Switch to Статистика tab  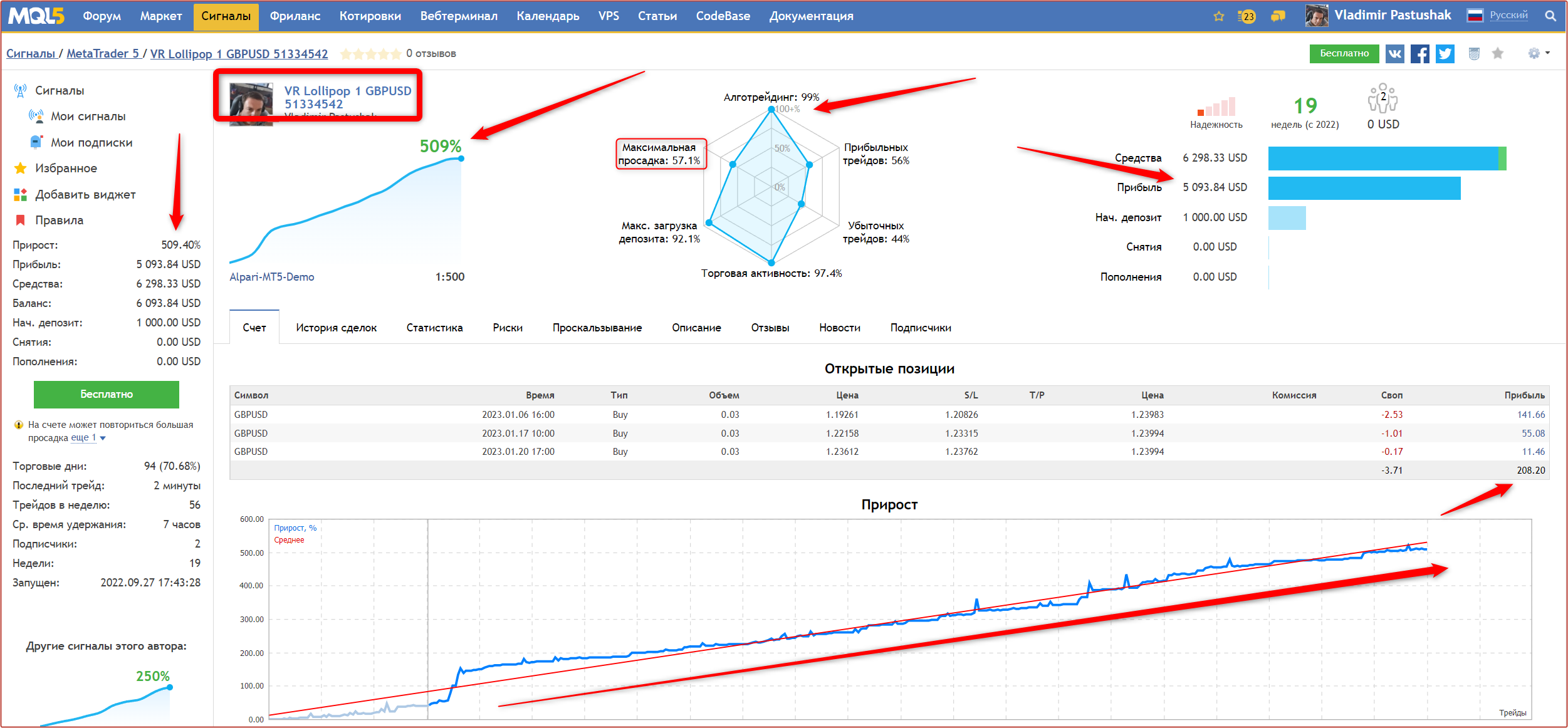point(434,328)
